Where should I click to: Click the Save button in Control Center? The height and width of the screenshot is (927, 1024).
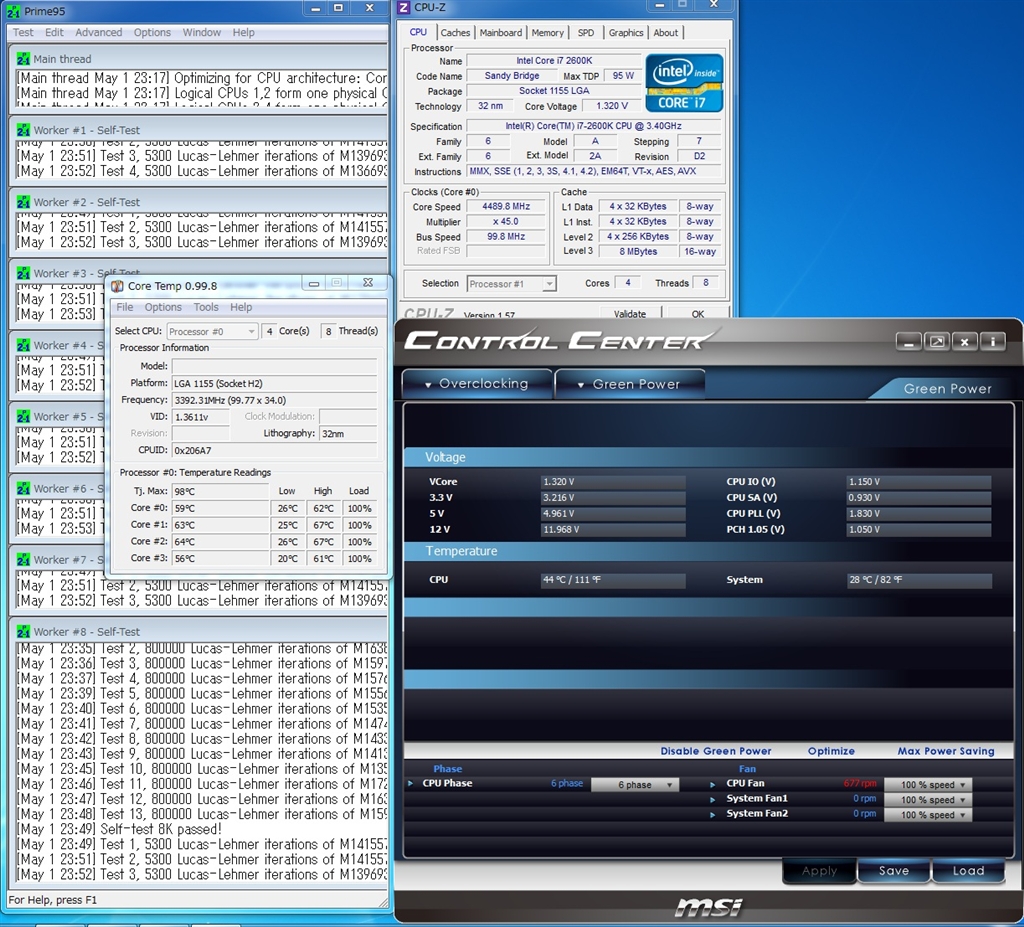[x=894, y=871]
